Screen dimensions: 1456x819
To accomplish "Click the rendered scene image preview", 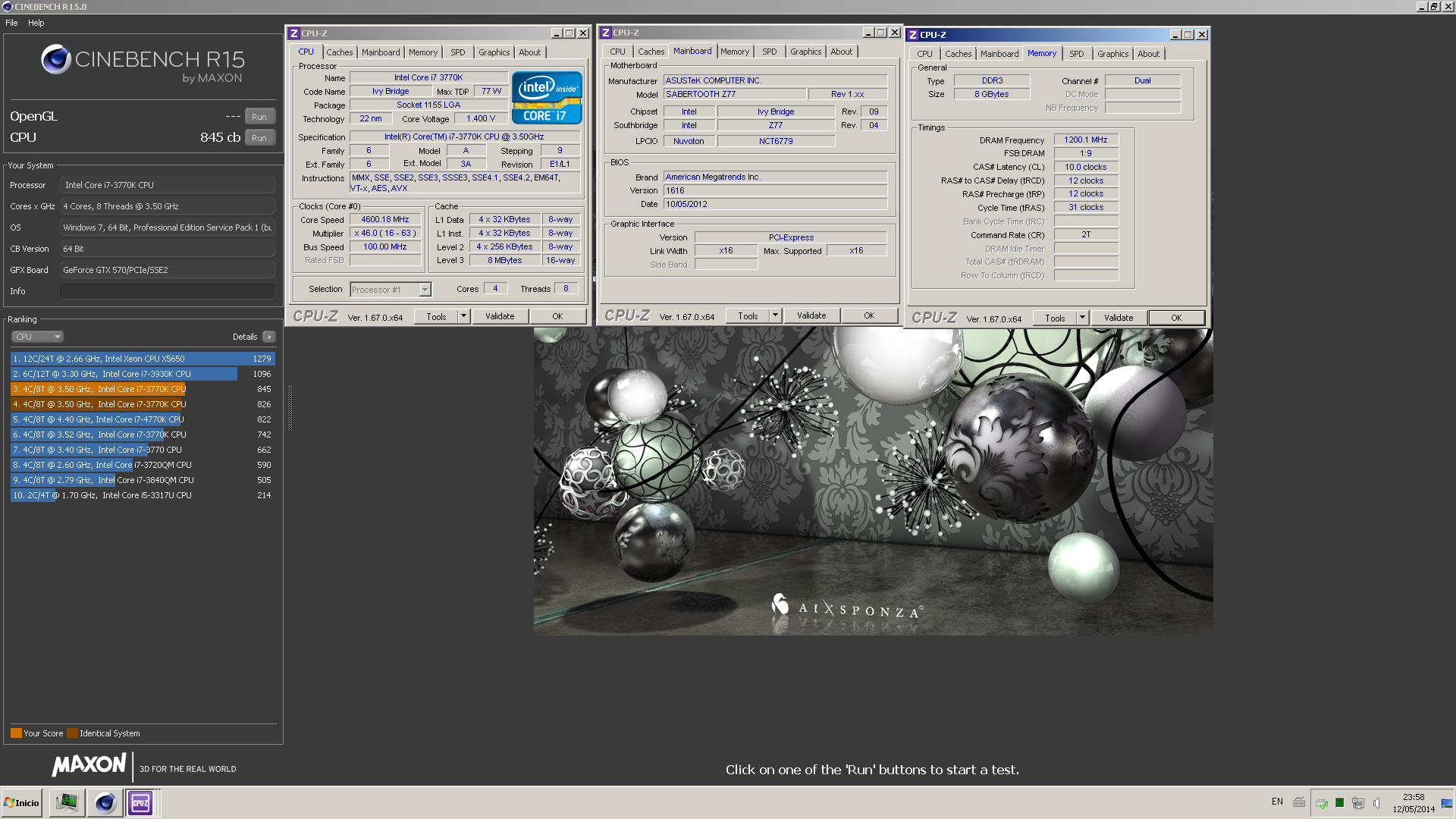I will pos(873,482).
